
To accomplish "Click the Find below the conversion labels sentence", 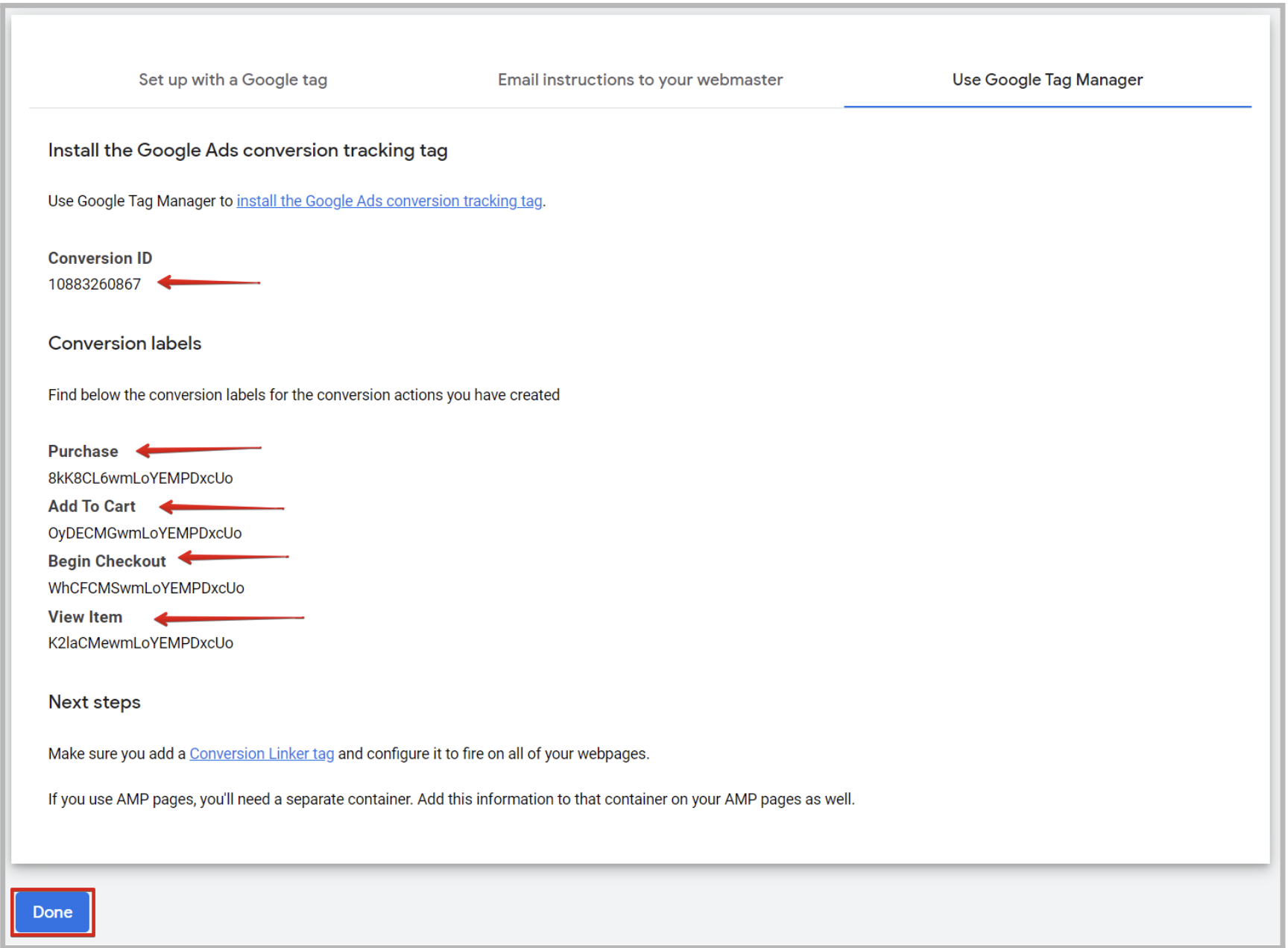I will (x=304, y=395).
